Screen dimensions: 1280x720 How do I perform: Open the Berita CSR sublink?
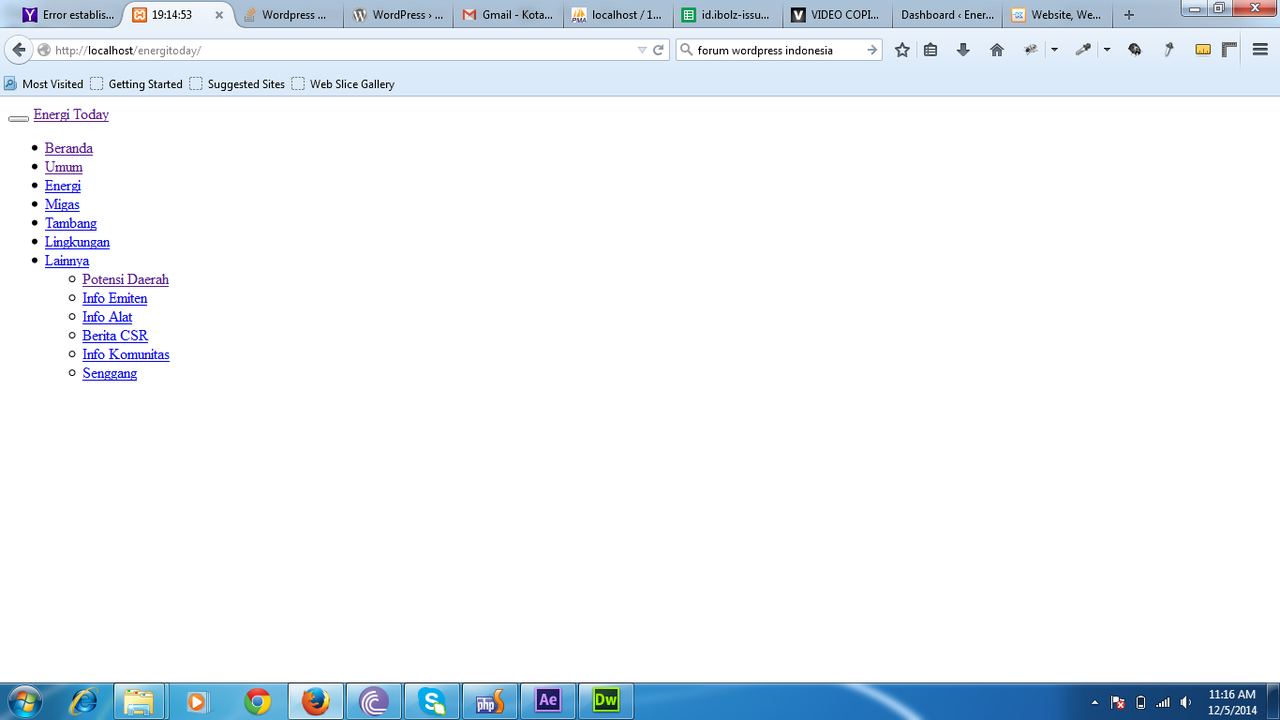115,336
